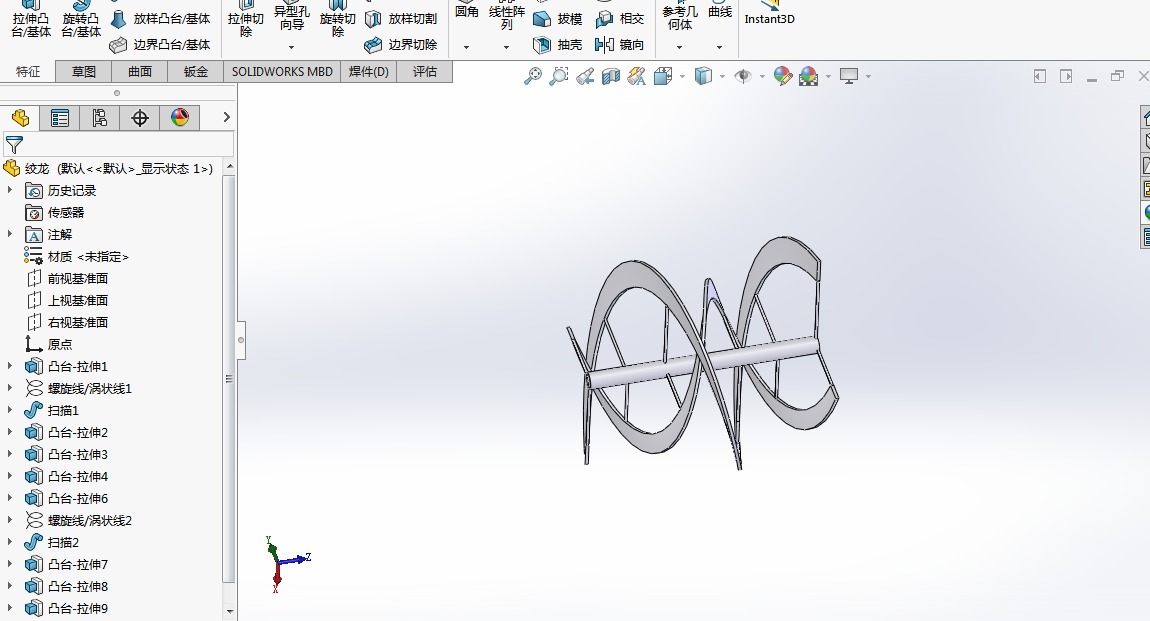The width and height of the screenshot is (1150, 621).
Task: Select 上视基准面 plane in tree
Action: tap(78, 301)
